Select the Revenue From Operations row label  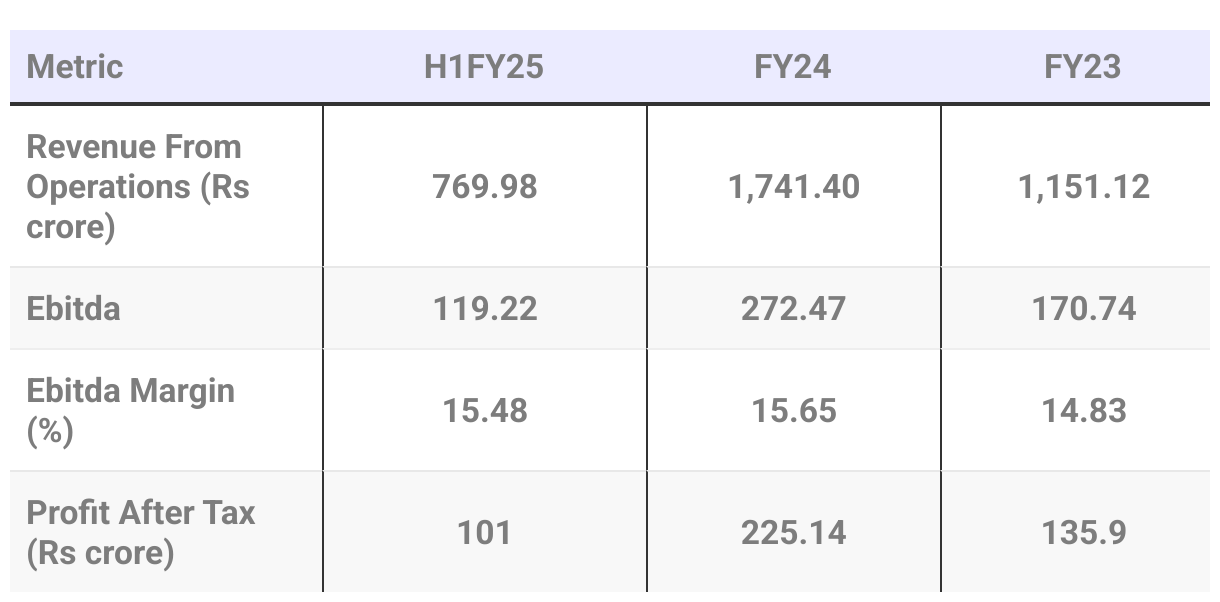coord(138,187)
